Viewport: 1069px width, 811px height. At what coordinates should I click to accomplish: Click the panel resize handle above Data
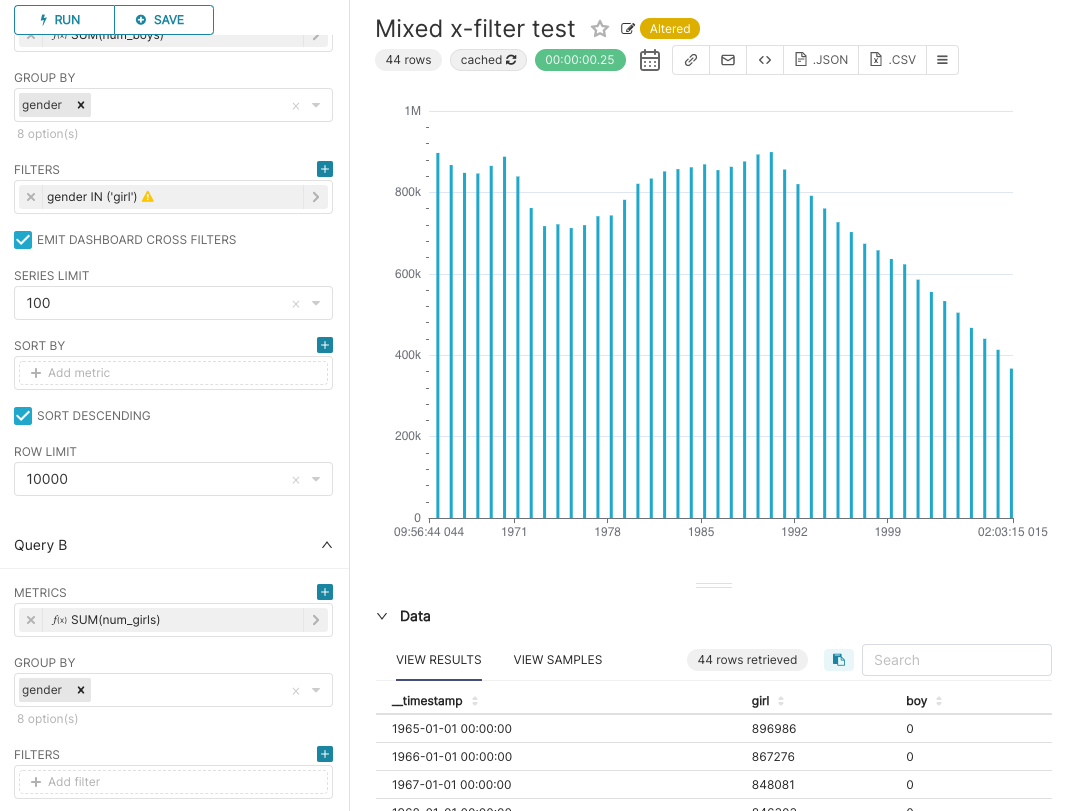(714, 585)
